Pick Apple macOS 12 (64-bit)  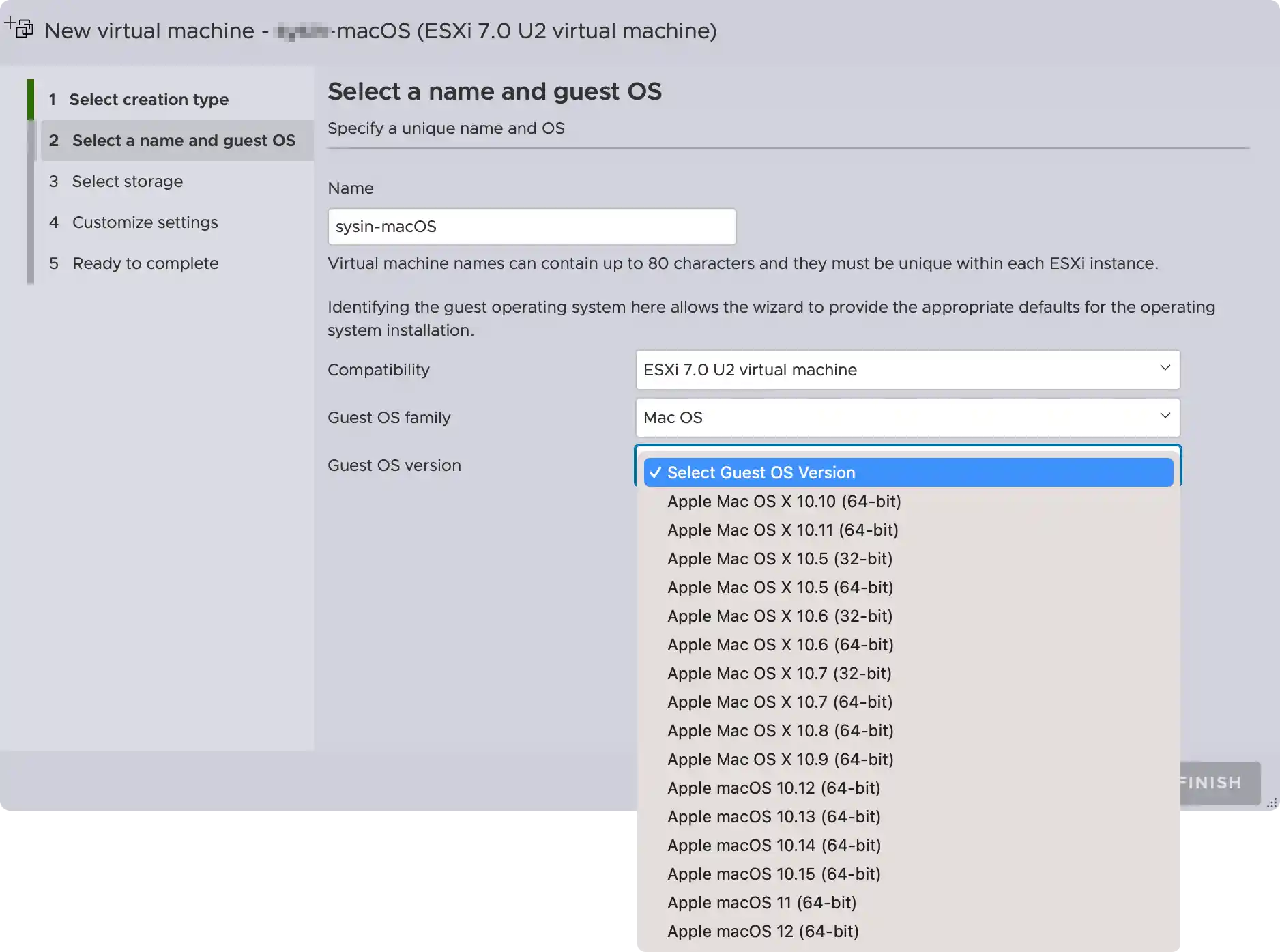908,932
